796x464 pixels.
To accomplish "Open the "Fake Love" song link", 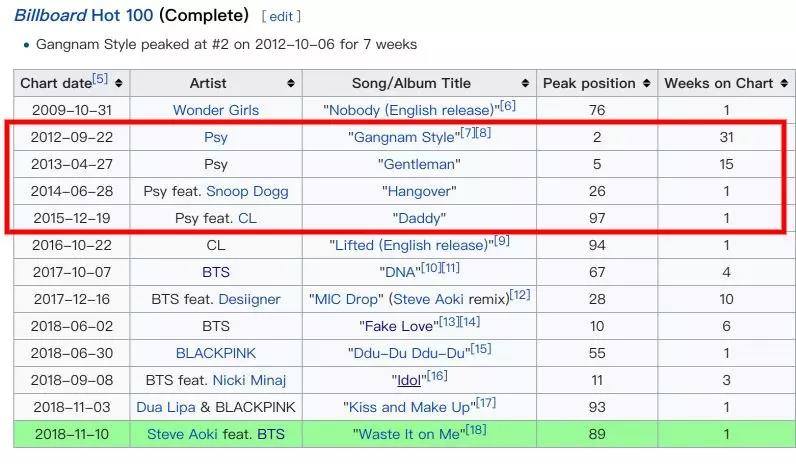I will [x=398, y=326].
